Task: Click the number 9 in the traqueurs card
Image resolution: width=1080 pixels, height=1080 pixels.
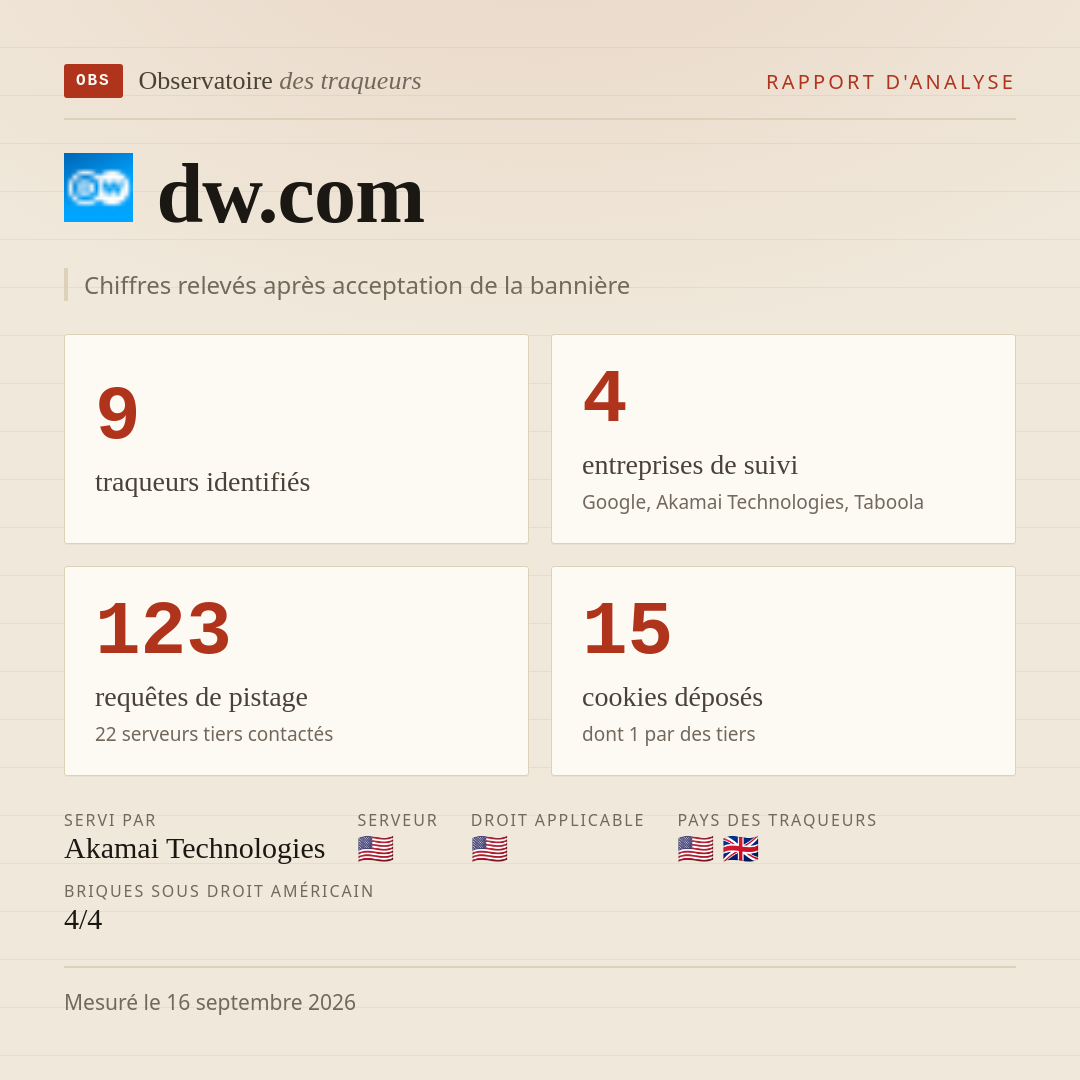Action: pyautogui.click(x=117, y=413)
